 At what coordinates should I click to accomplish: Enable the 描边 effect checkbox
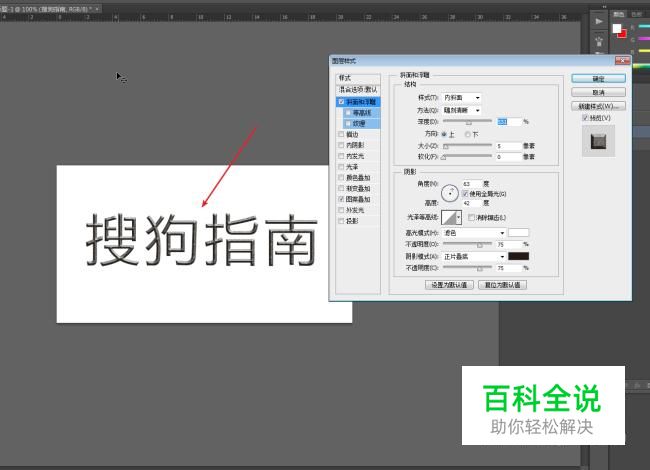[x=341, y=134]
